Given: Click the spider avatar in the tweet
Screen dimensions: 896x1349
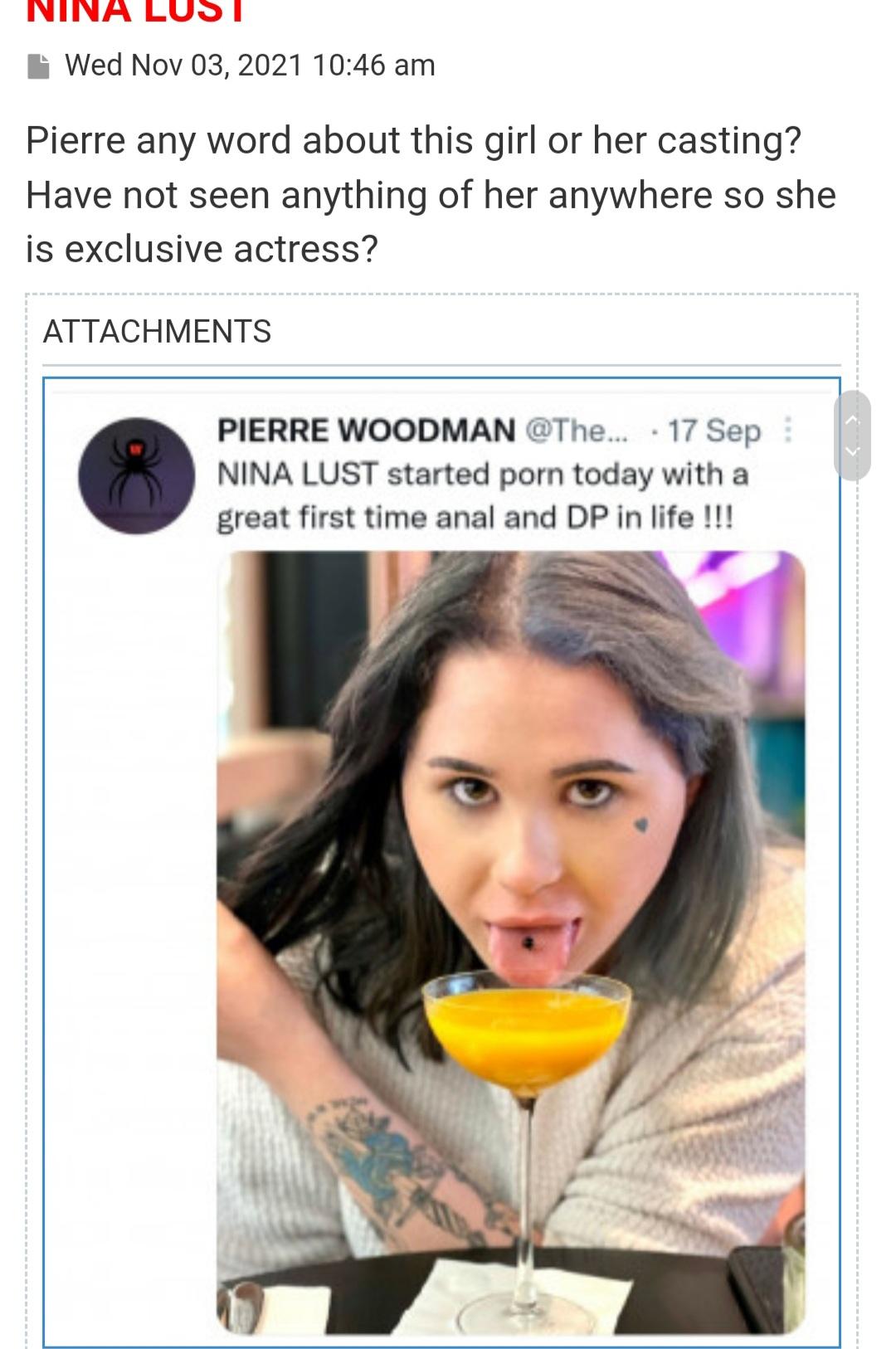Looking at the screenshot, I should point(136,475).
